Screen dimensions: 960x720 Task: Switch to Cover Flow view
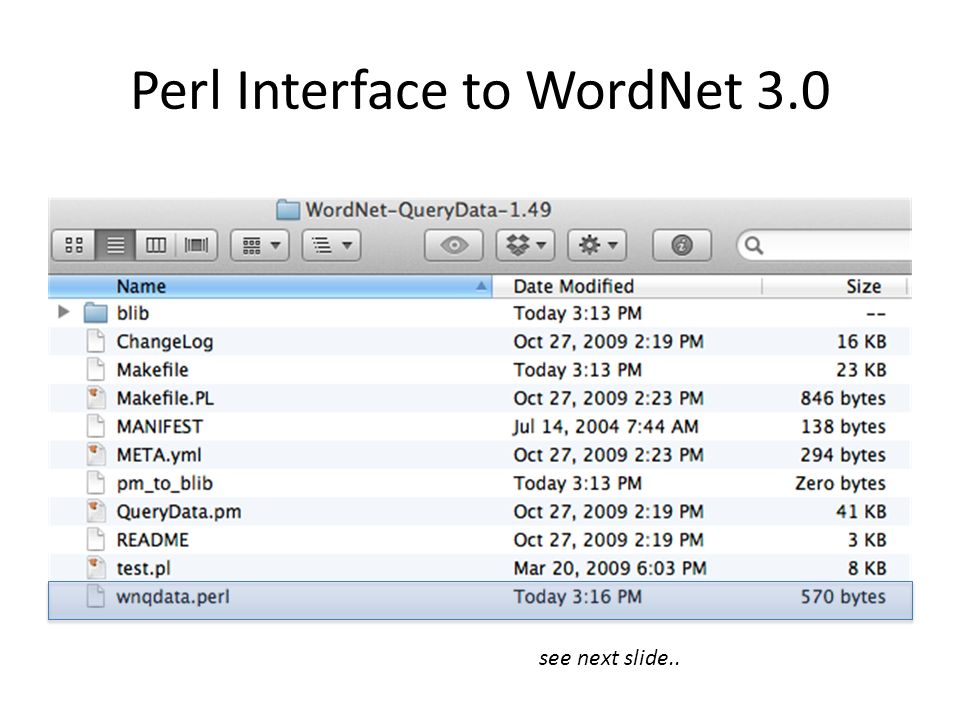click(x=197, y=246)
